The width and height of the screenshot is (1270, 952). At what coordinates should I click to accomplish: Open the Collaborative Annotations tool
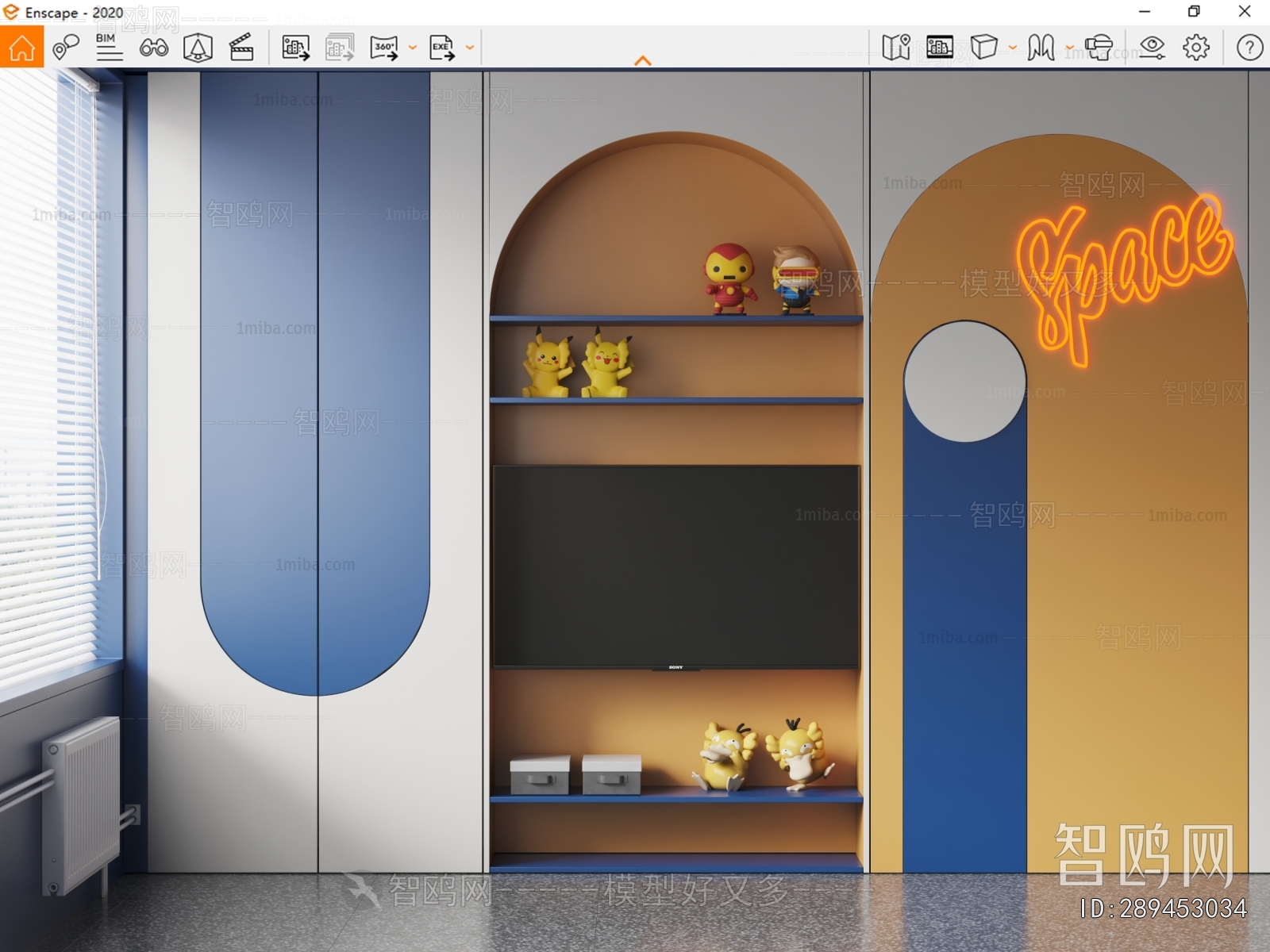click(66, 48)
